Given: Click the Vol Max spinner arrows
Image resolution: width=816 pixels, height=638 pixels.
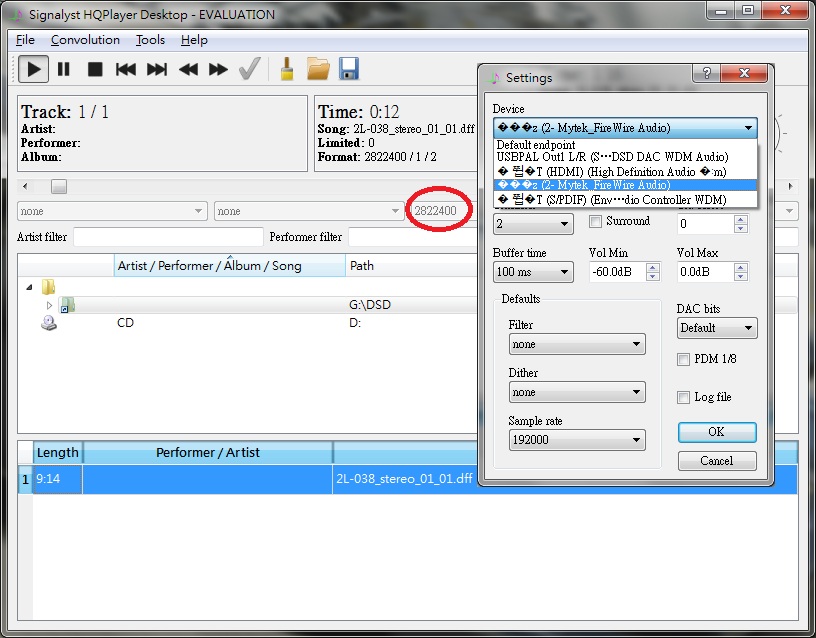Looking at the screenshot, I should [x=741, y=272].
